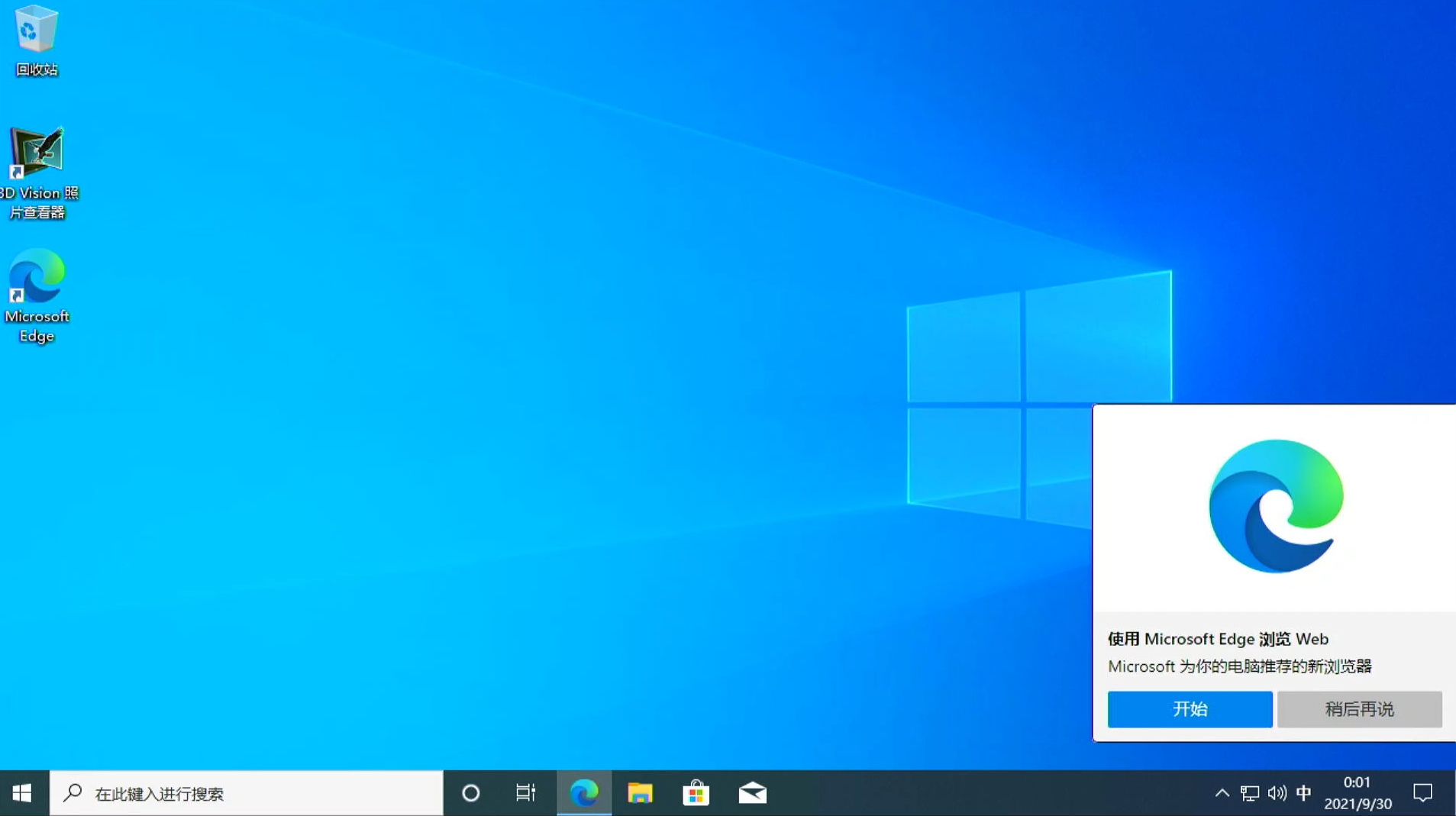1456x816 pixels.
Task: Click the speaker icon to adjust mute
Action: 1277,793
